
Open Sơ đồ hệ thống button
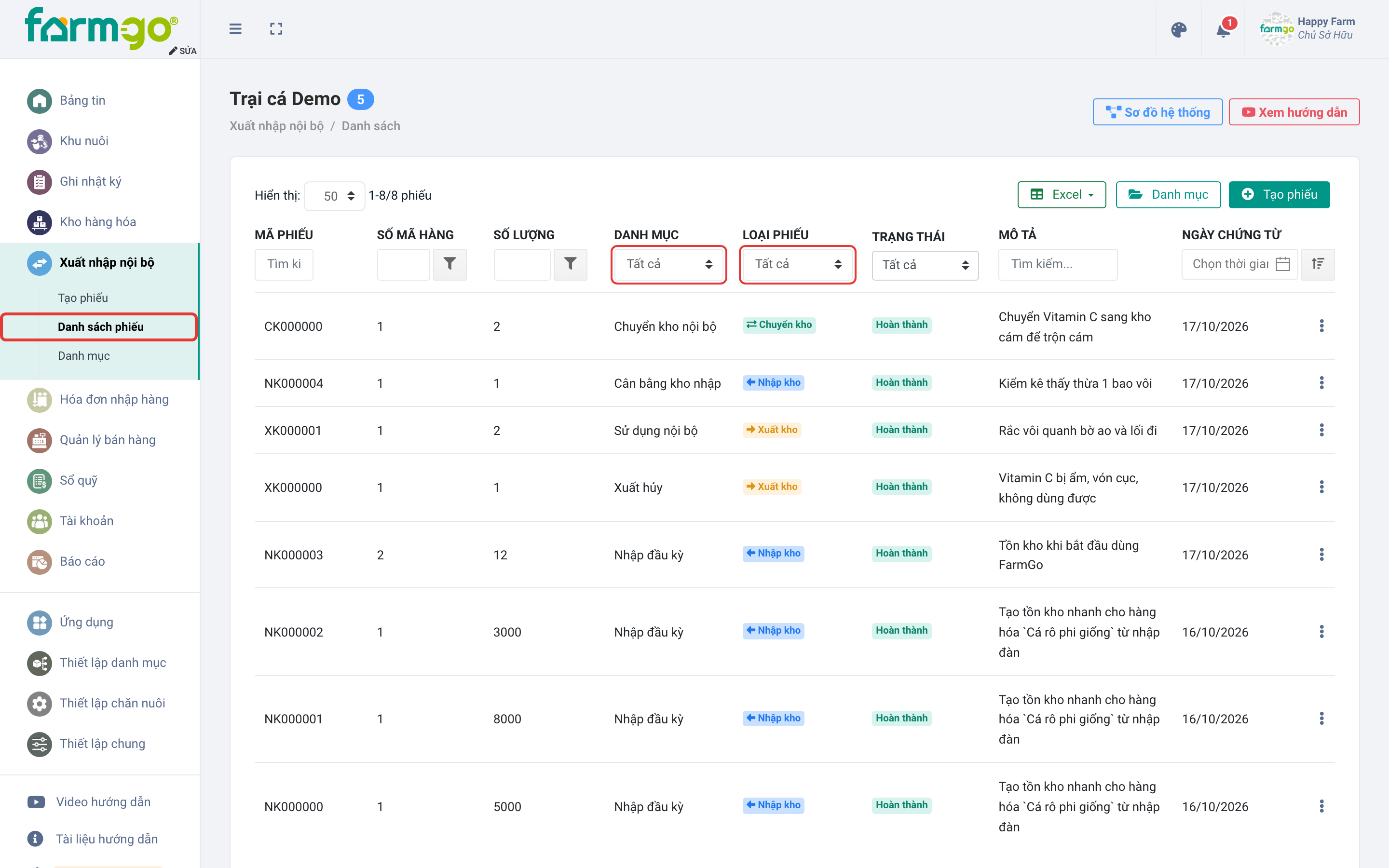pos(1157,112)
